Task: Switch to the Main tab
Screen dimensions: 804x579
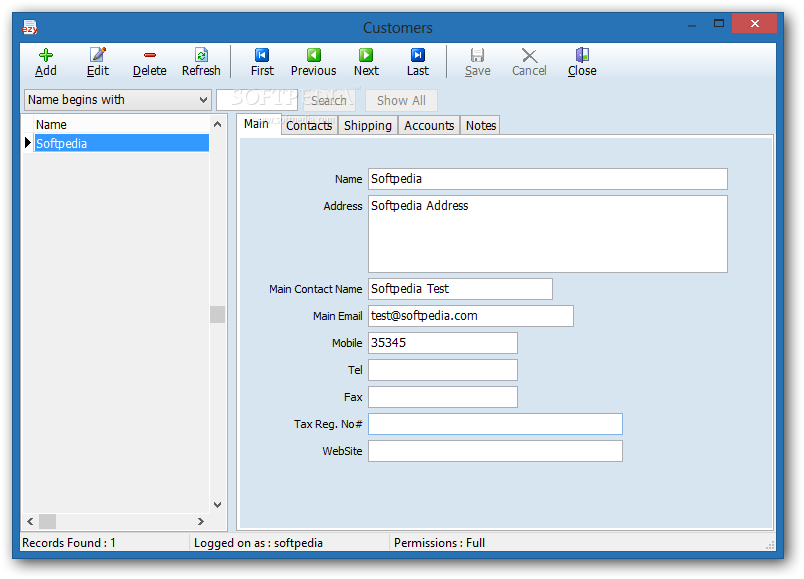Action: [x=256, y=124]
